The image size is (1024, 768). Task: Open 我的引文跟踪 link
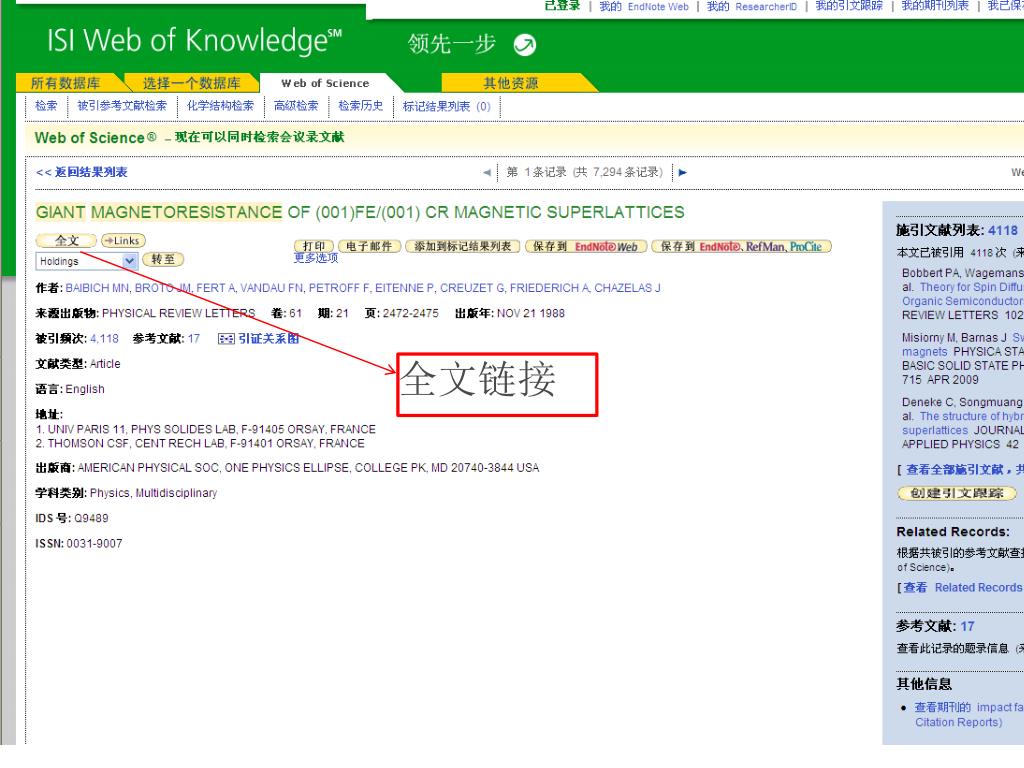(849, 6)
